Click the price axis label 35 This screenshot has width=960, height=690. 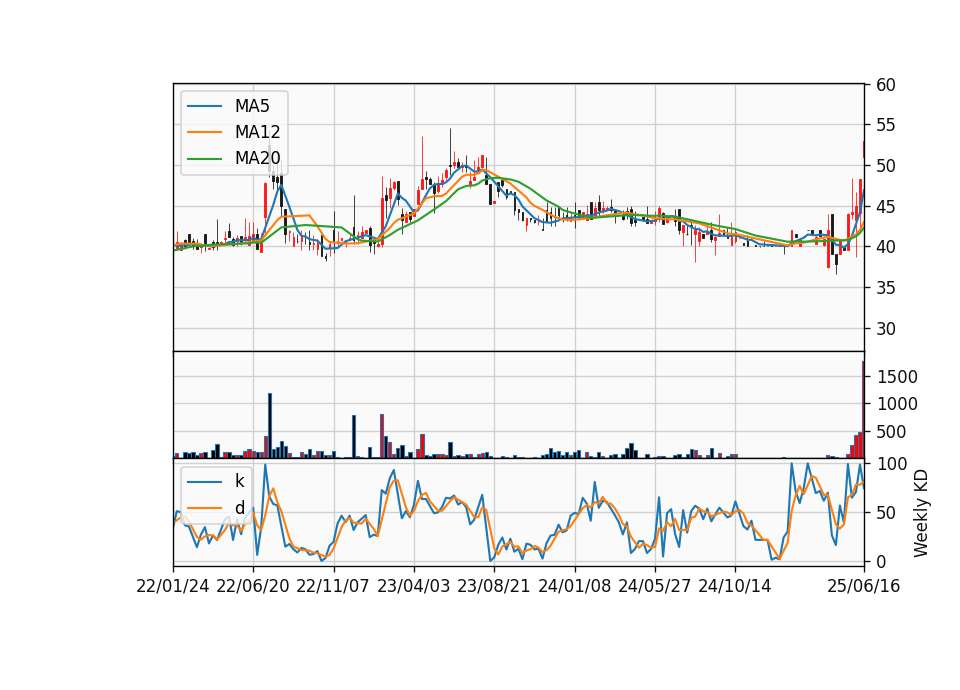click(x=886, y=288)
